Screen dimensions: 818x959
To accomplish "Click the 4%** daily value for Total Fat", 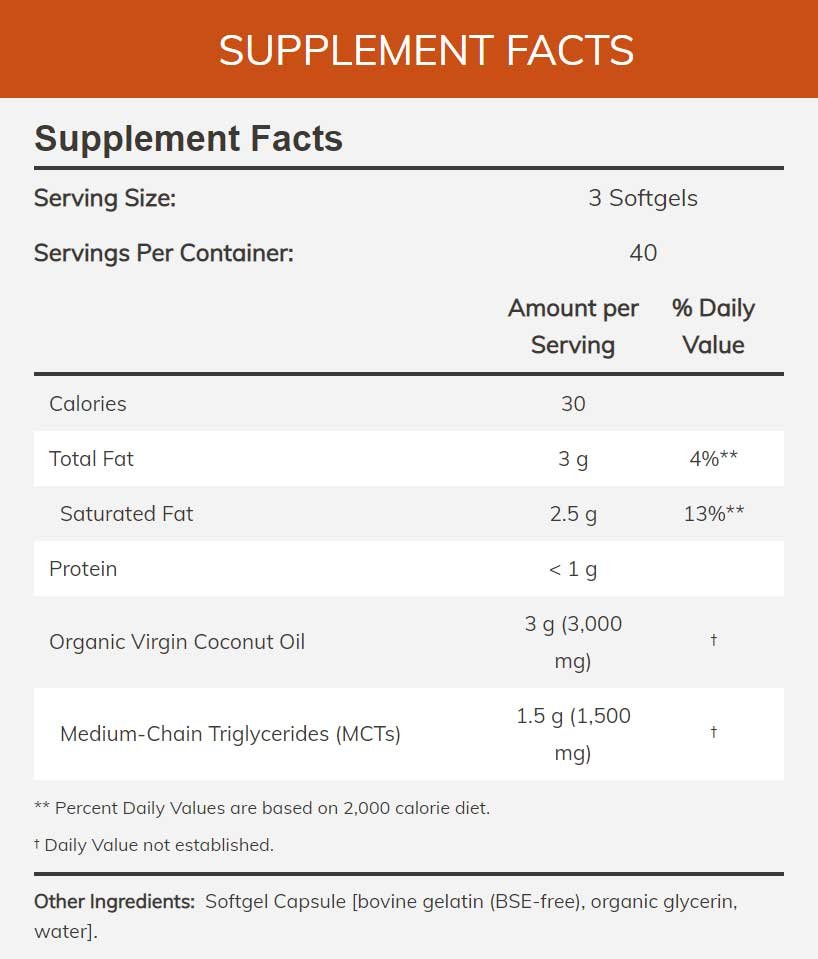I will click(x=713, y=458).
